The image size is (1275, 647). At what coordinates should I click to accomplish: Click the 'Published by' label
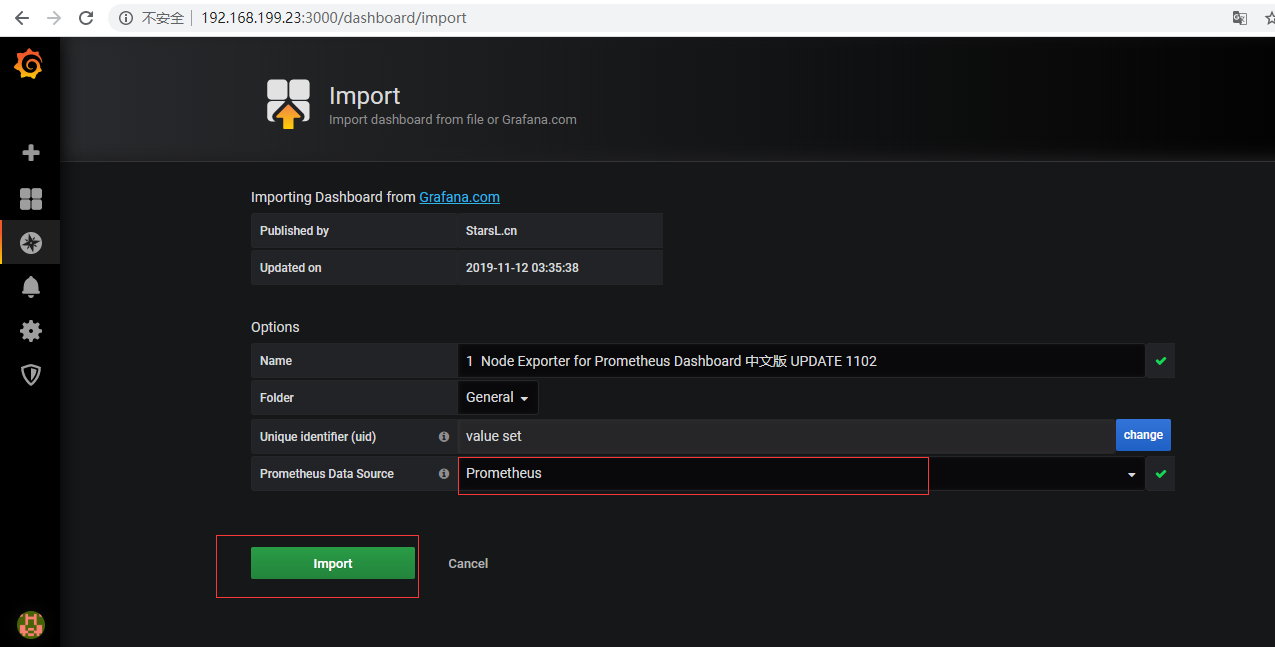294,231
